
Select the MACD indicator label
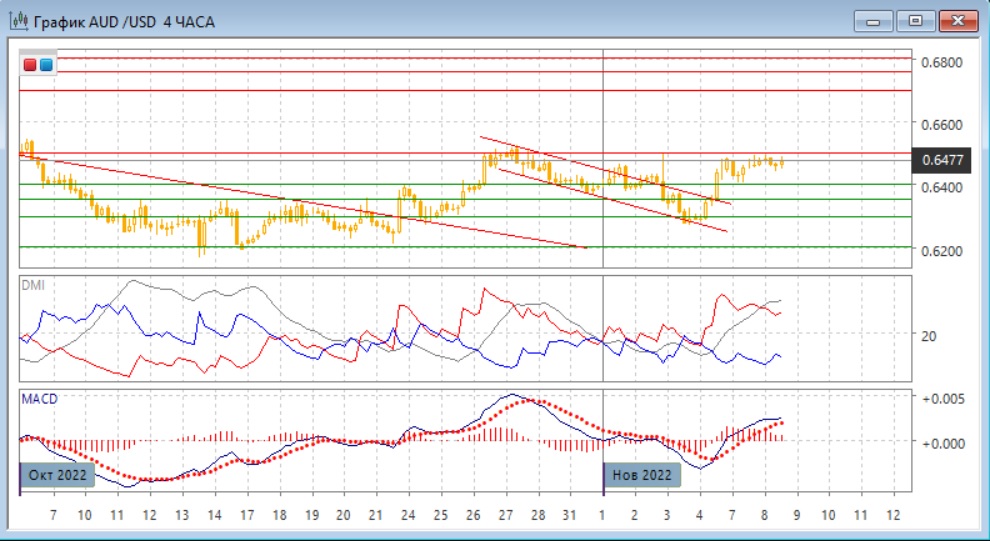coord(39,399)
